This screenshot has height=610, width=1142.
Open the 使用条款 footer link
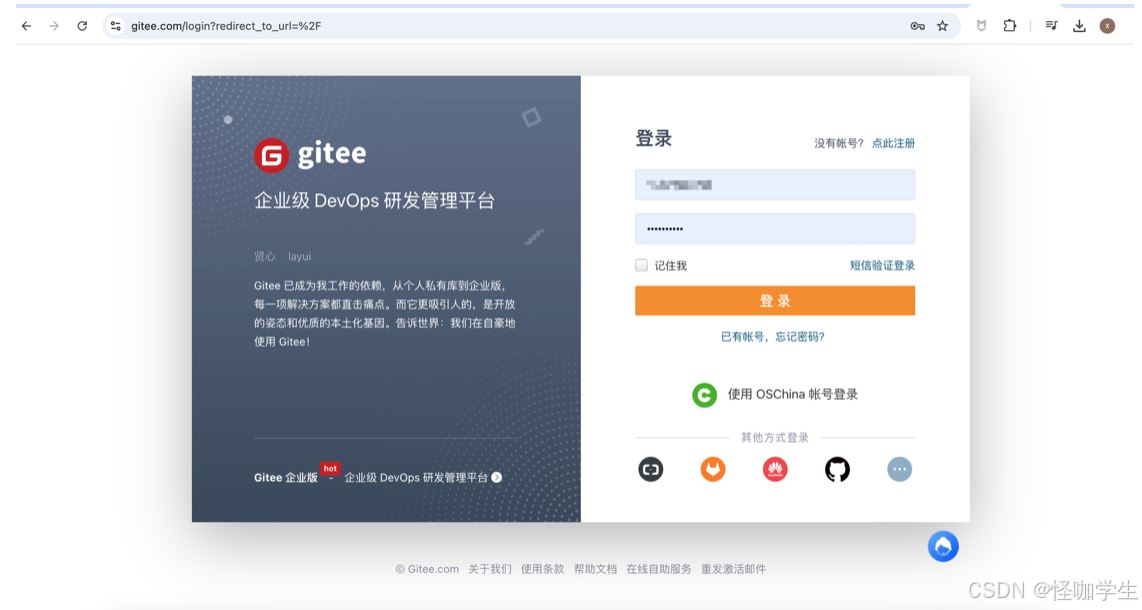pyautogui.click(x=543, y=569)
